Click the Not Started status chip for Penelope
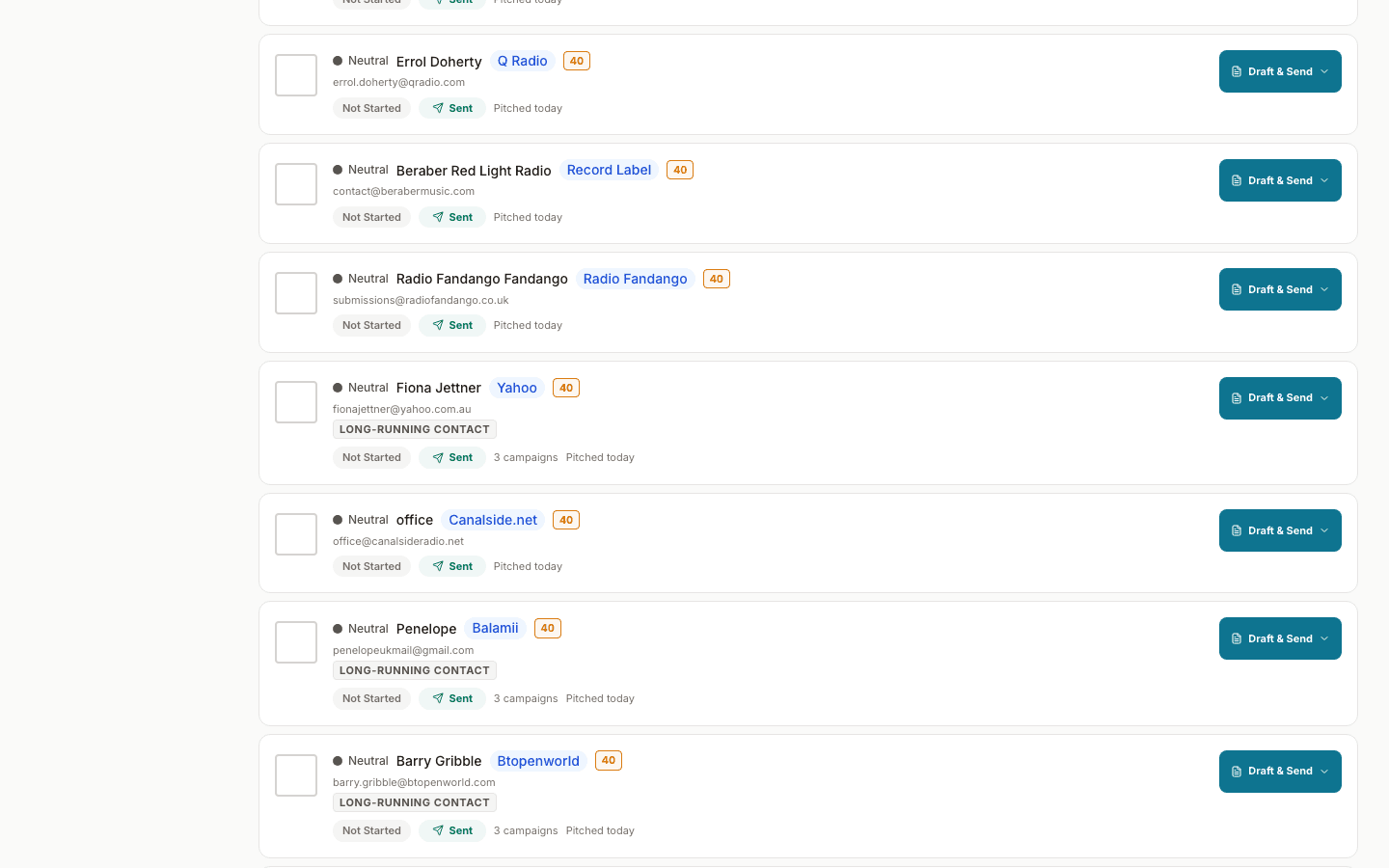 click(371, 697)
